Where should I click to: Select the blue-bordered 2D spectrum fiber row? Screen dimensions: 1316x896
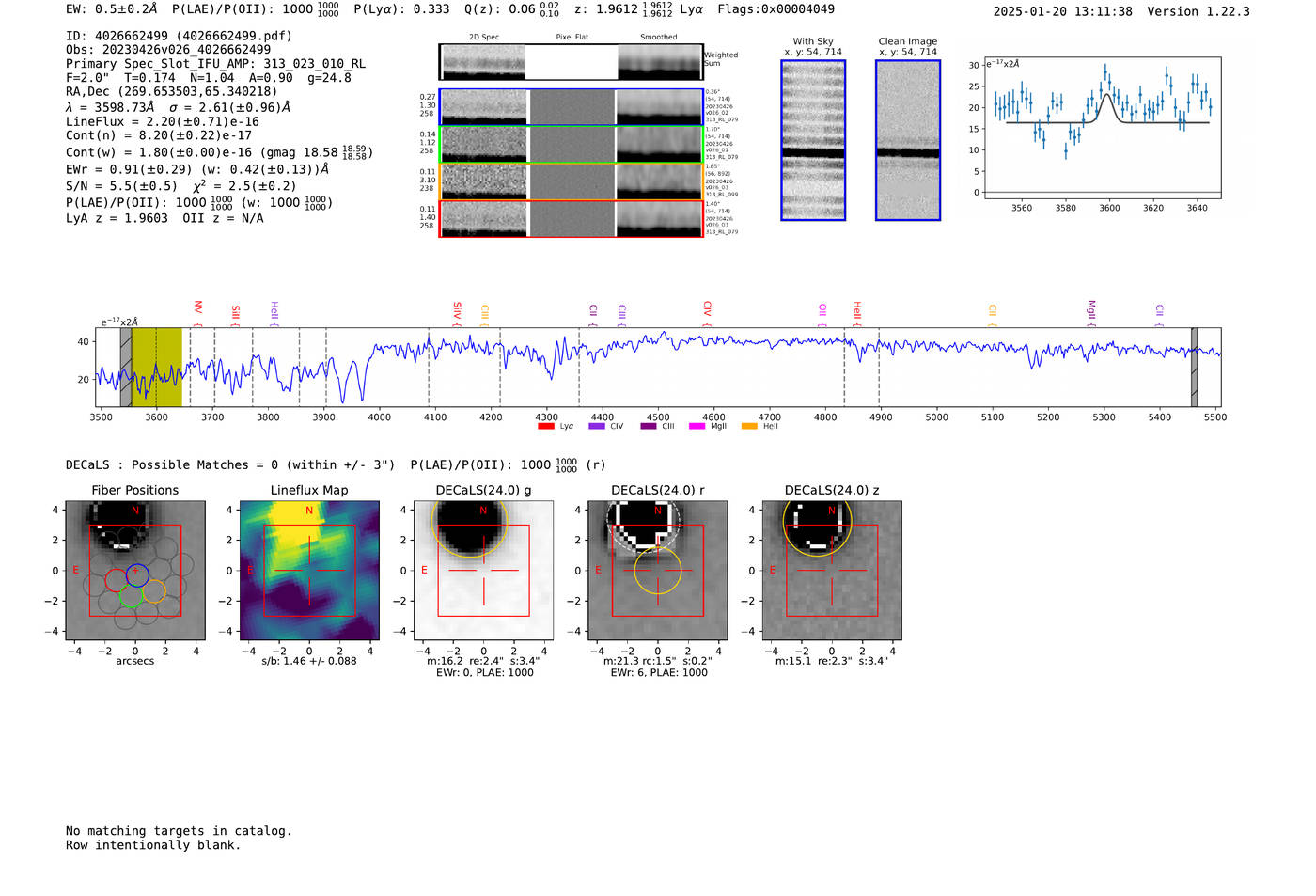tap(572, 107)
